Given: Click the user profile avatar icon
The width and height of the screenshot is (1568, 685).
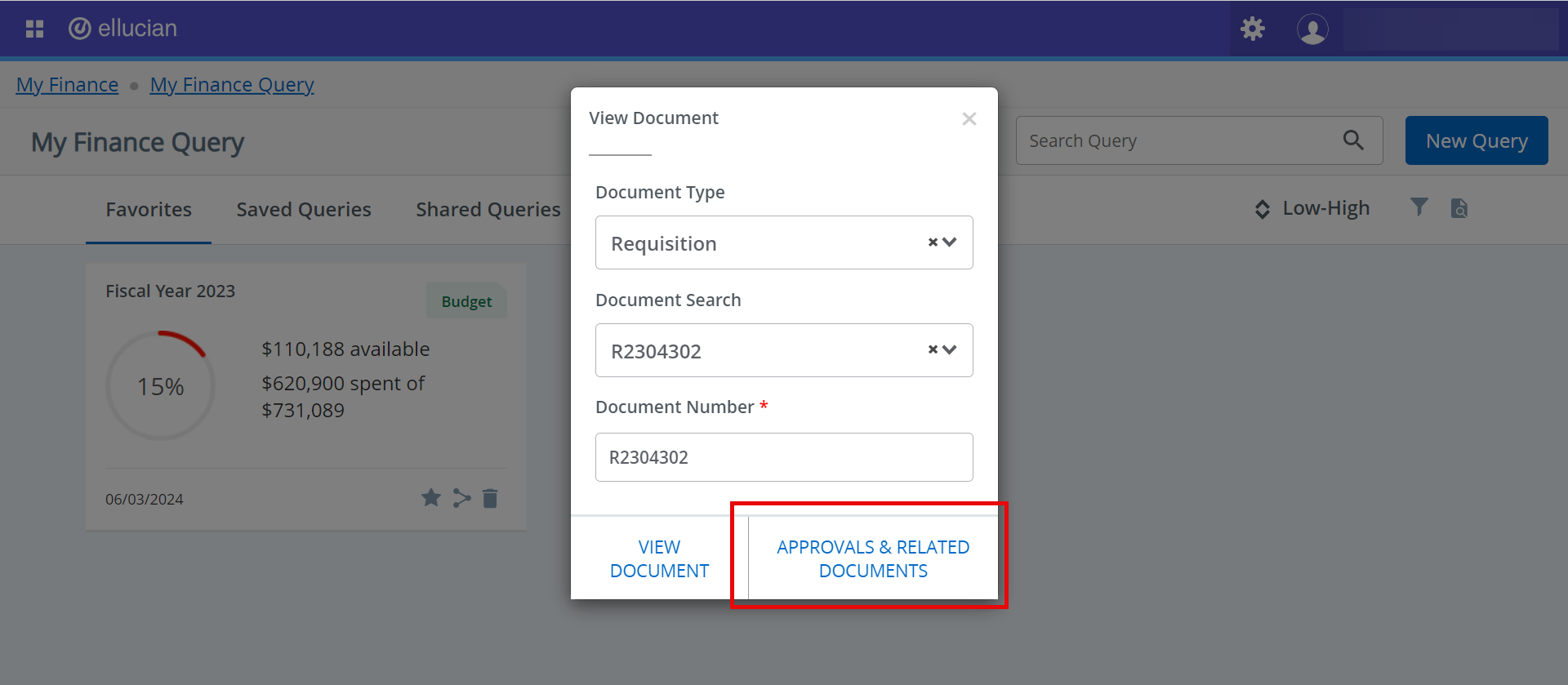Looking at the screenshot, I should coord(1312,29).
